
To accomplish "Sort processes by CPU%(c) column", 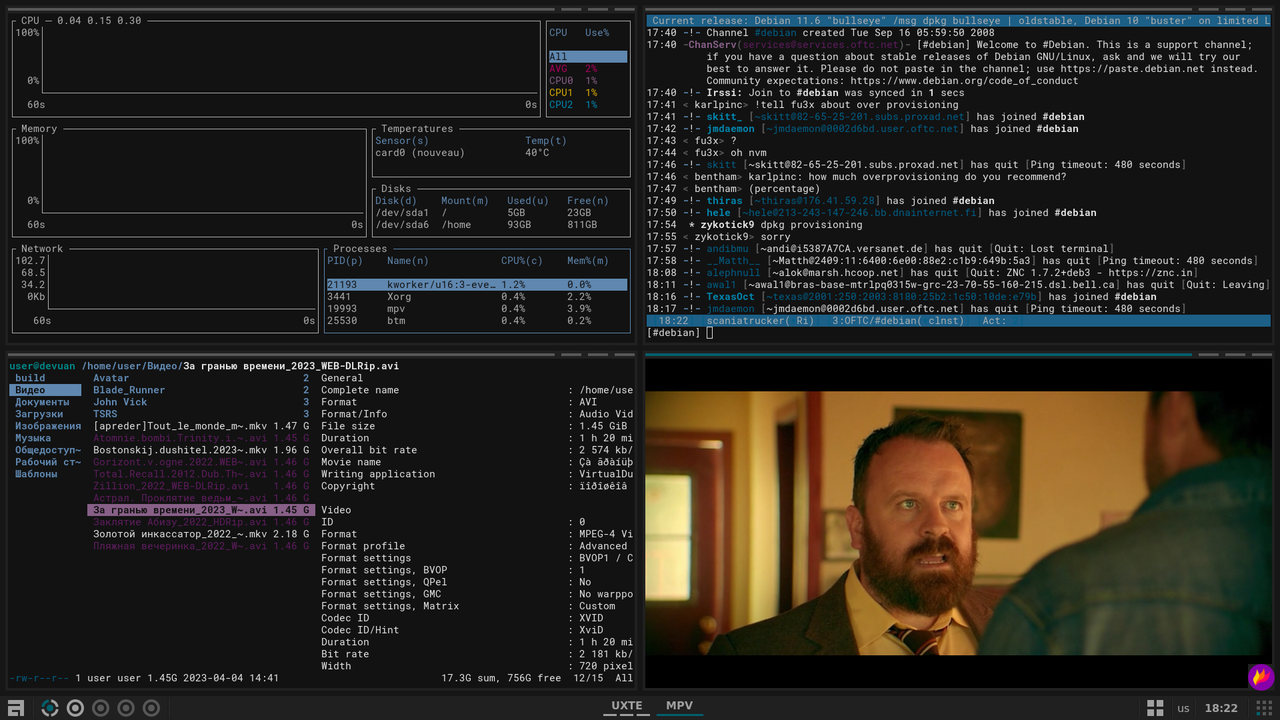I will 521,261.
